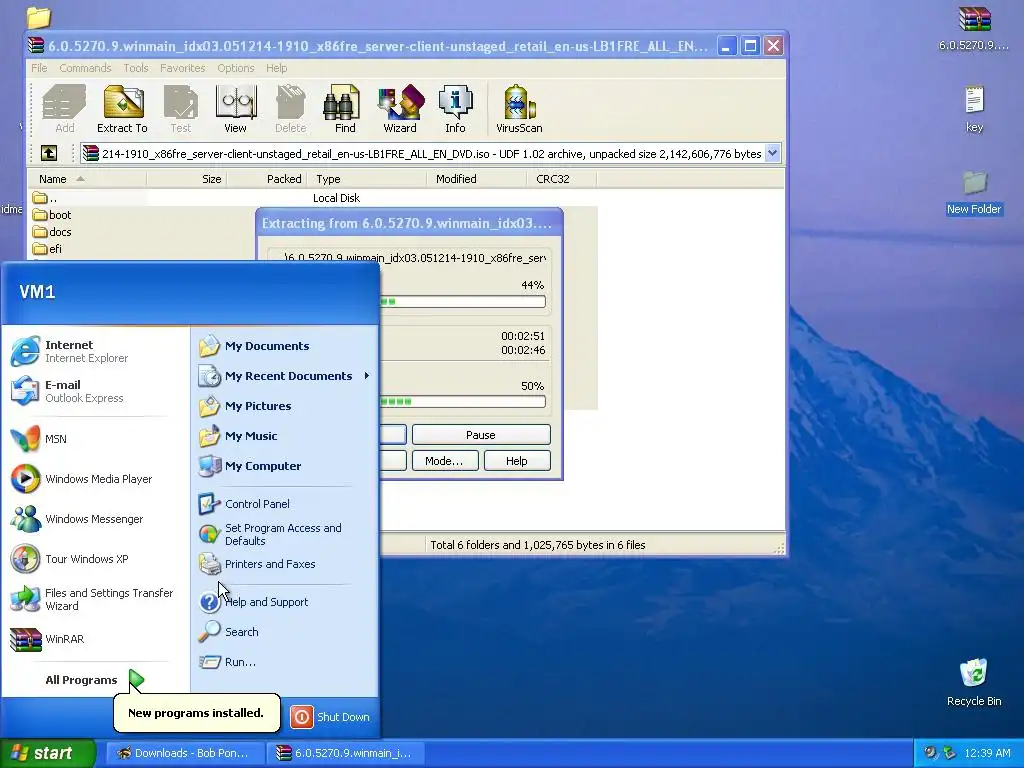Click Help button in extraction dialog
This screenshot has height=768, width=1024.
(517, 461)
